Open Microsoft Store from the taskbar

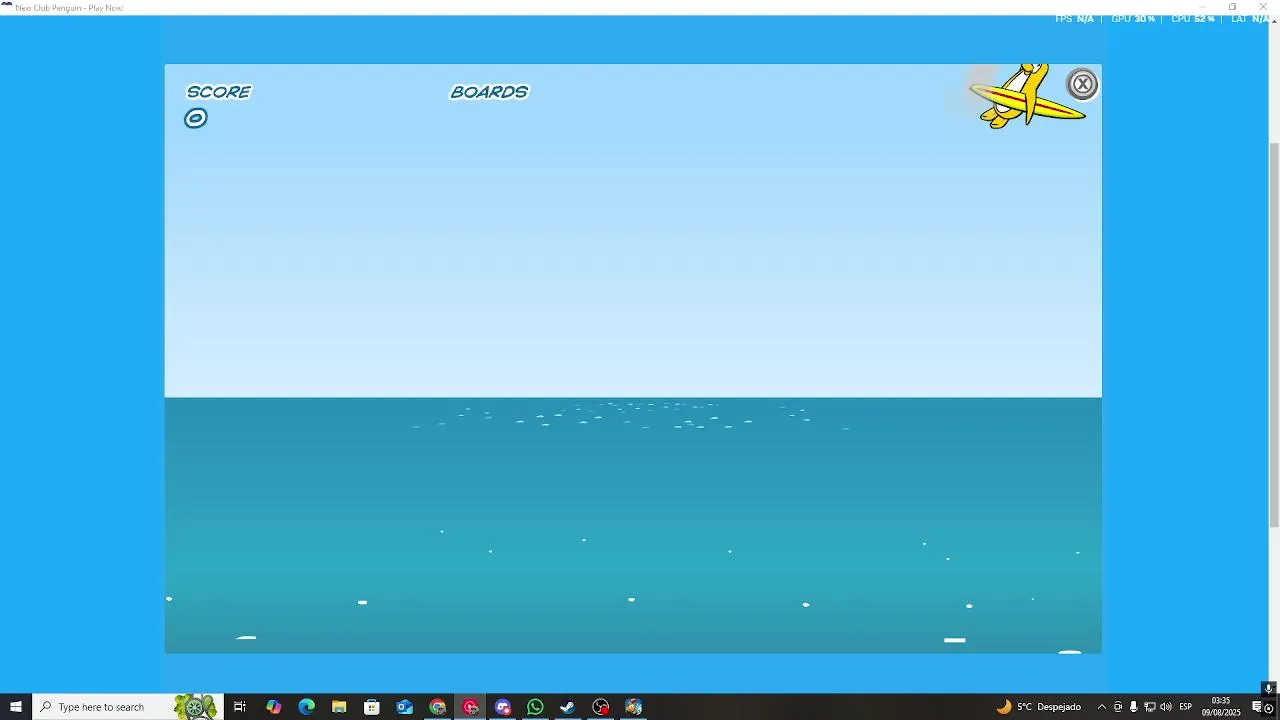pos(372,707)
